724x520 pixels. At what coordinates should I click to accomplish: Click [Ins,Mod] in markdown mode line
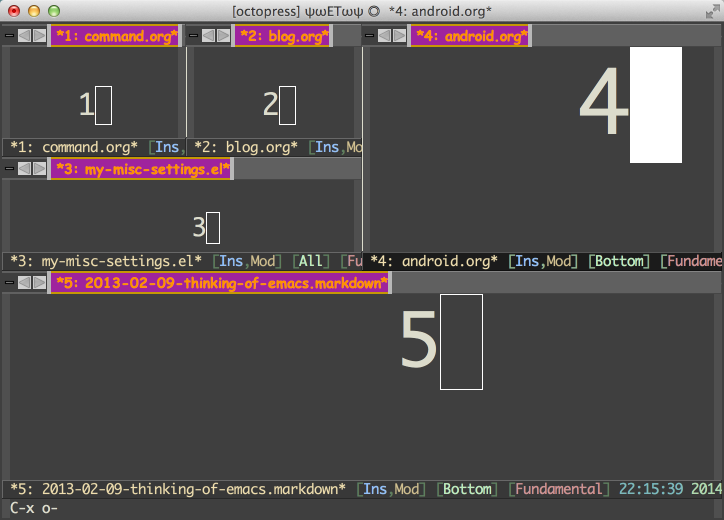pyautogui.click(x=391, y=489)
